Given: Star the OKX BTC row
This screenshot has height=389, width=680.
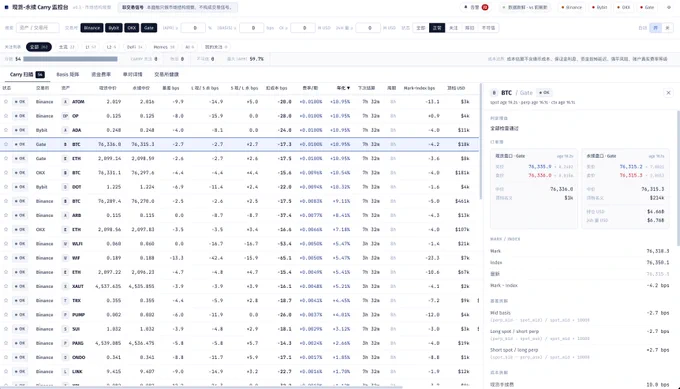Looking at the screenshot, I should pos(6,173).
